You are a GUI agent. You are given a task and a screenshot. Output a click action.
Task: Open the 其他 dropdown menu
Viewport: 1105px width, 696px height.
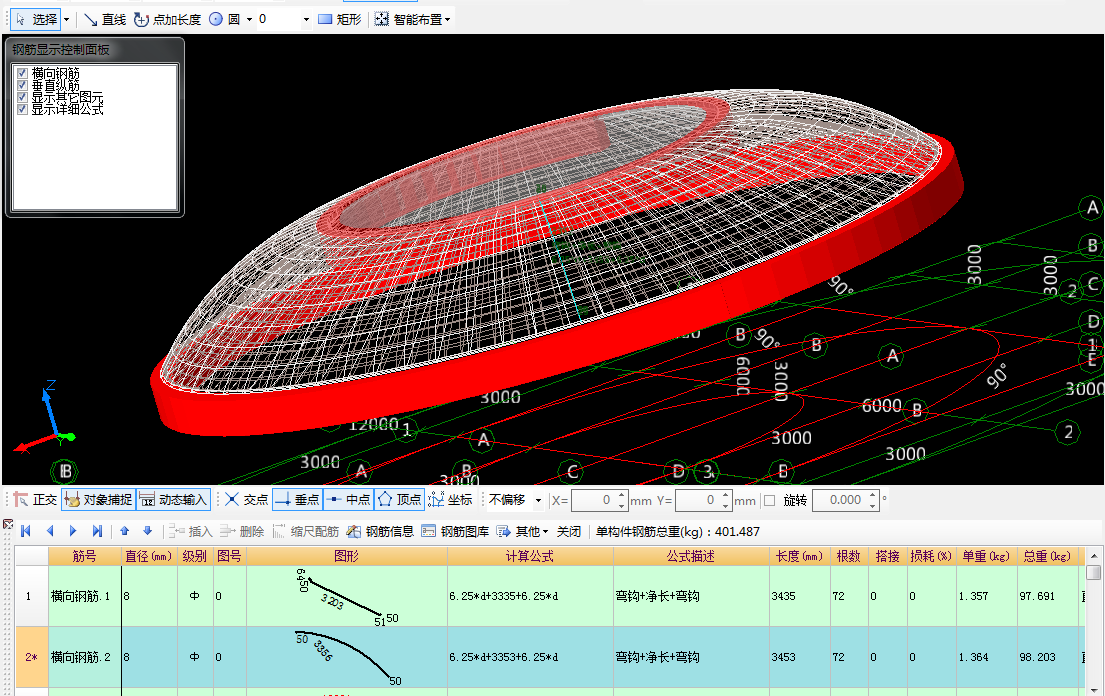[x=522, y=531]
